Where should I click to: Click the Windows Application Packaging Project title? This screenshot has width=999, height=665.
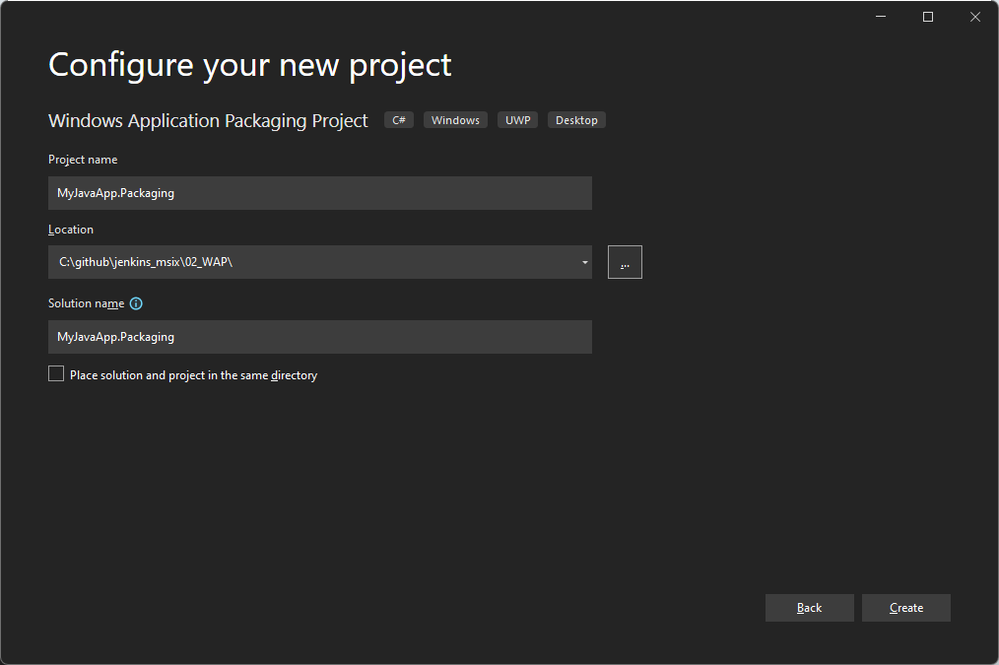point(208,121)
